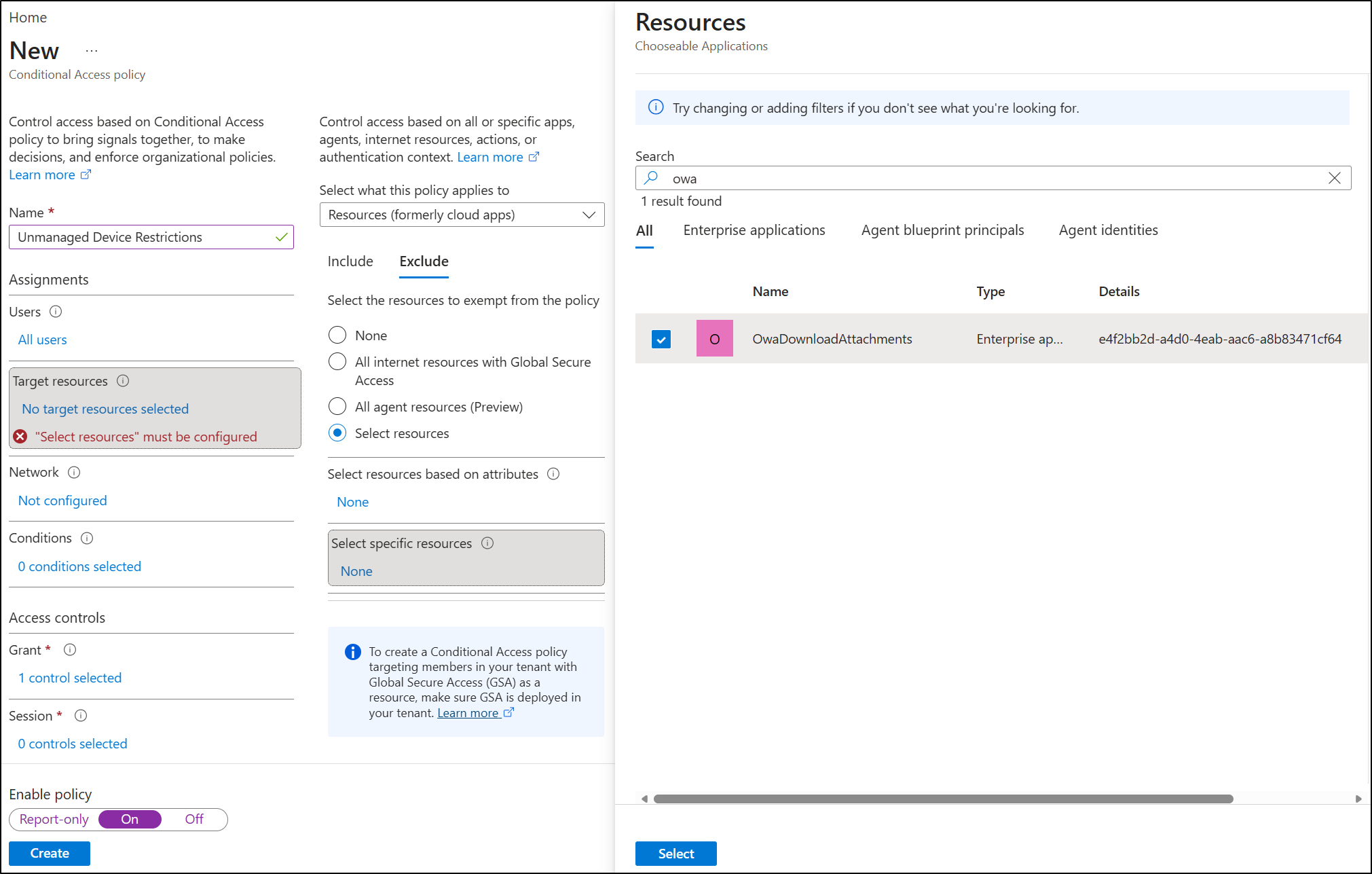Open the All users link
Viewport: 1372px width, 874px height.
(42, 340)
